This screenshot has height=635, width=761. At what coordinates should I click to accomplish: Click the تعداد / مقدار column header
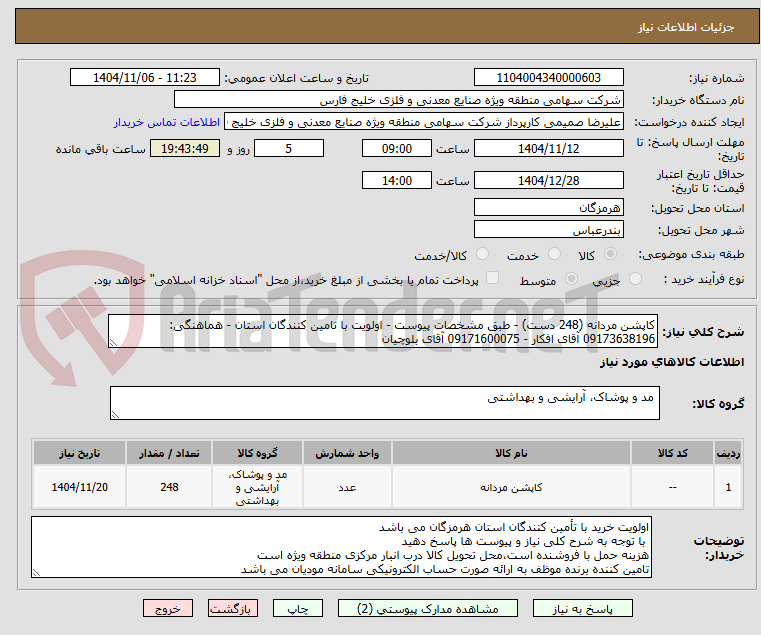169,453
